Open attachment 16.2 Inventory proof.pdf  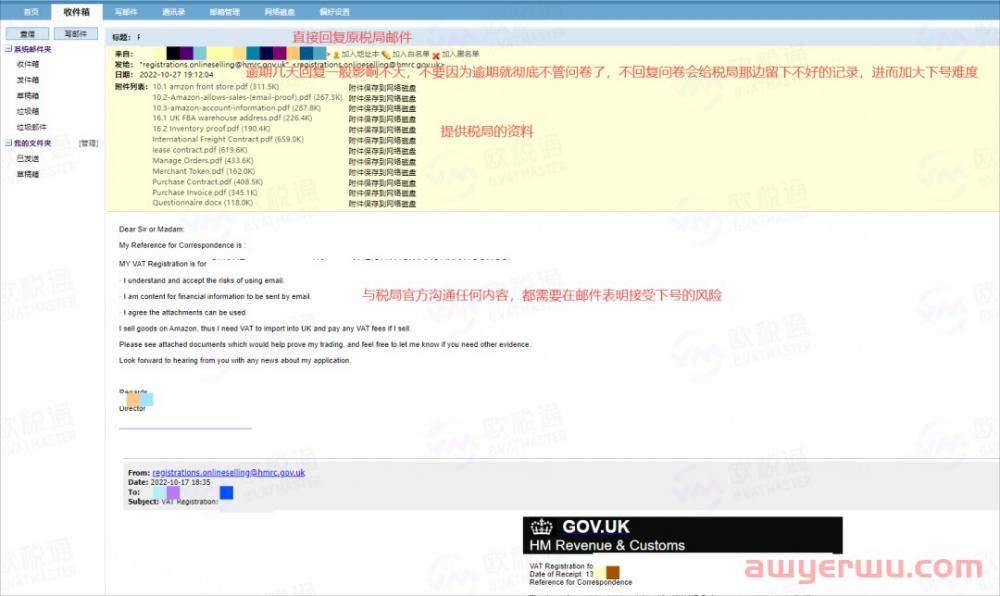pos(211,129)
